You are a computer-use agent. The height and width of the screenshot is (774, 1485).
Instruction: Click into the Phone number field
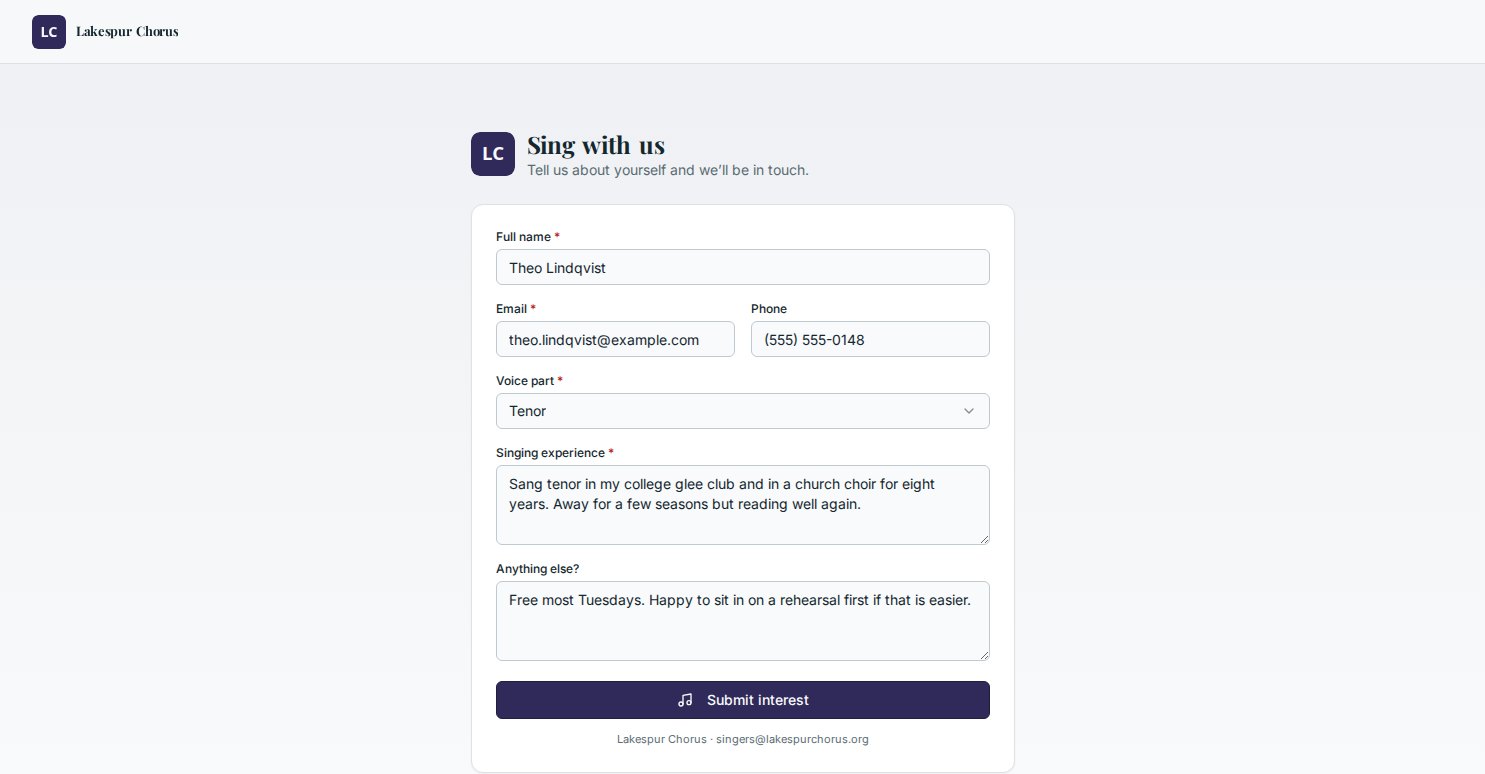(870, 339)
